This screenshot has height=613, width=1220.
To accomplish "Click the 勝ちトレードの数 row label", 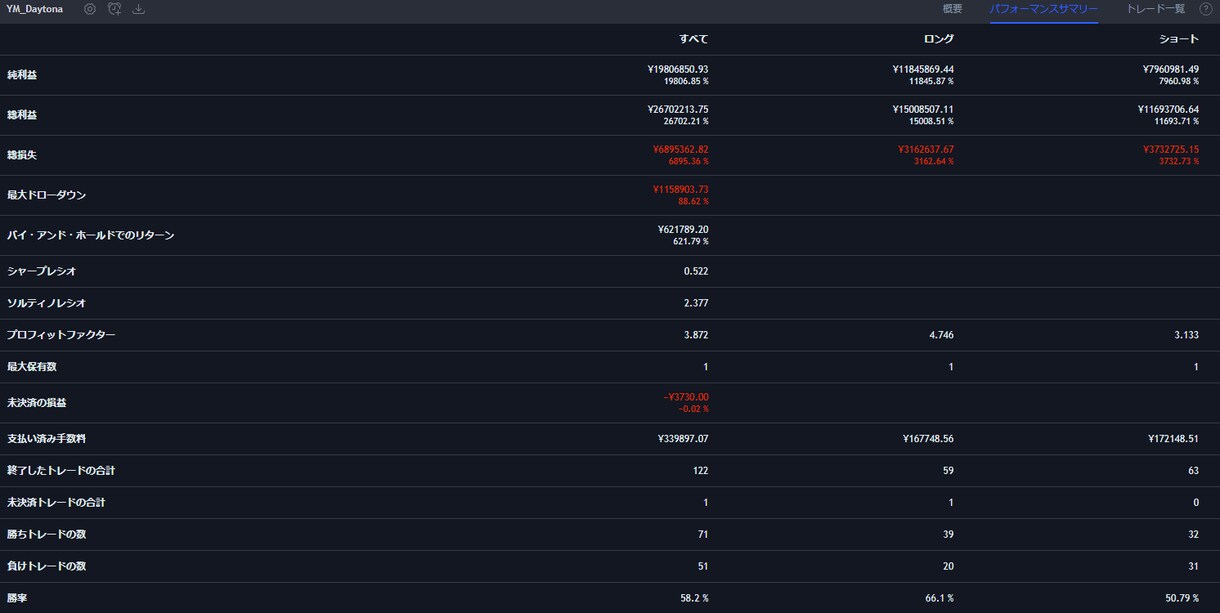I will pyautogui.click(x=47, y=535).
